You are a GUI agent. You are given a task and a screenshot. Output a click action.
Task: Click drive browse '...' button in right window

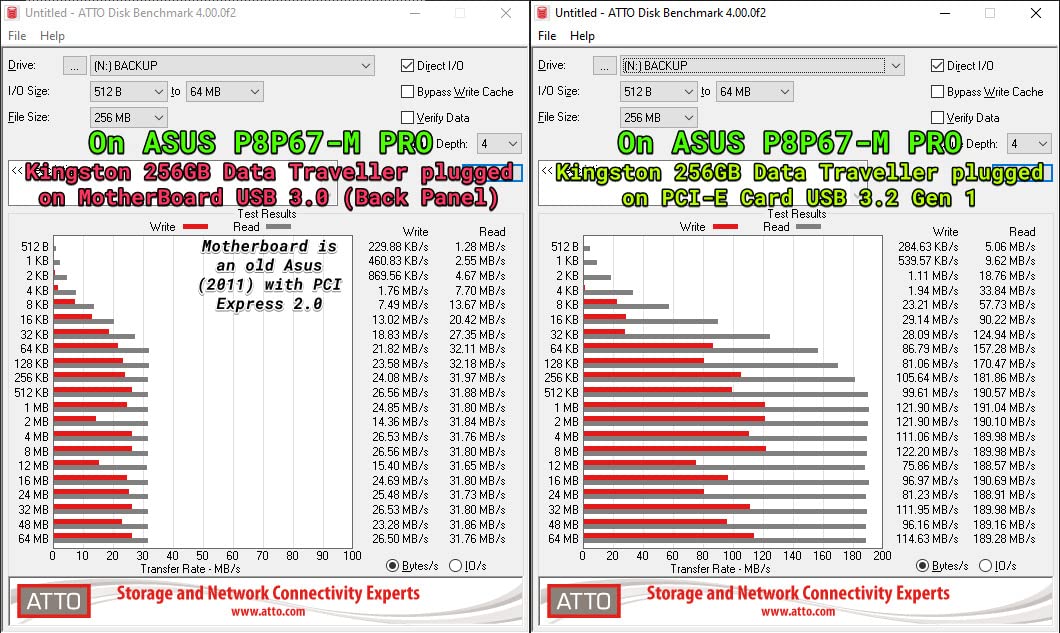tap(605, 66)
